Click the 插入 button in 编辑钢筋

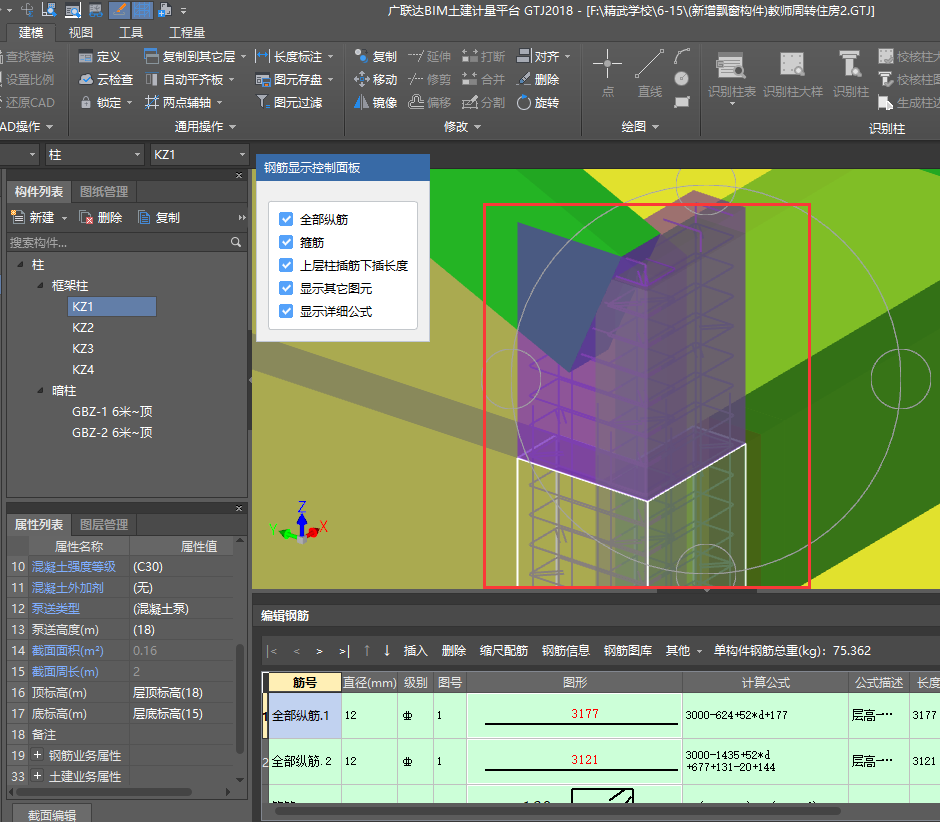click(415, 651)
